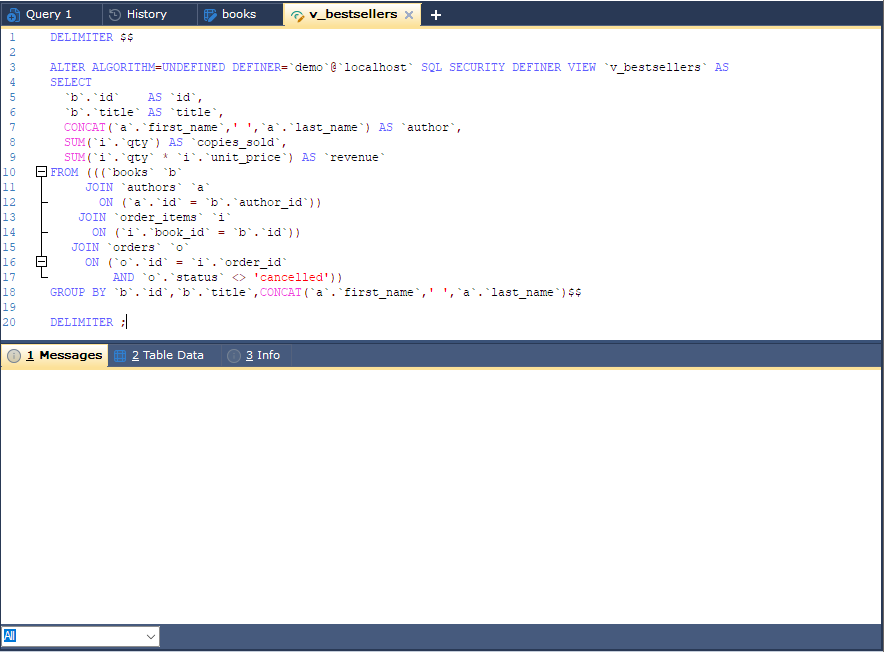Open the Messages result tab
The height and width of the screenshot is (652, 884).
pyautogui.click(x=55, y=355)
